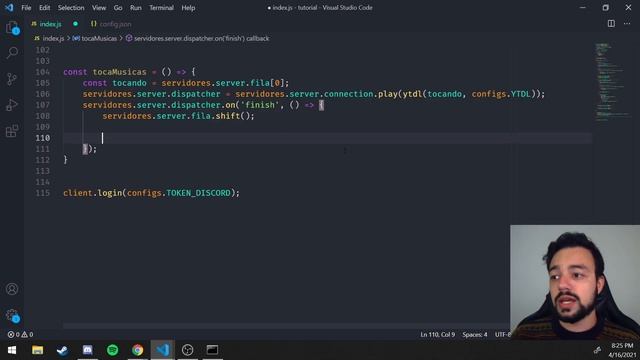This screenshot has height=360, width=640.
Task: Click tocaMusicas in the breadcrumb
Action: [x=95, y=38]
